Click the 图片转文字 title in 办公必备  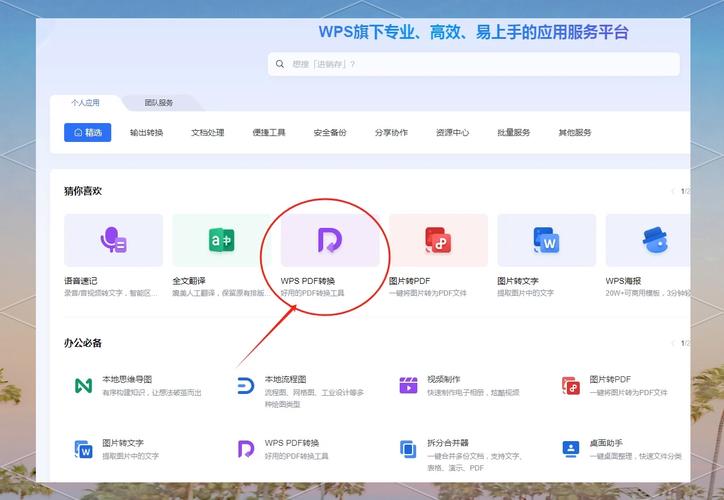(123, 443)
